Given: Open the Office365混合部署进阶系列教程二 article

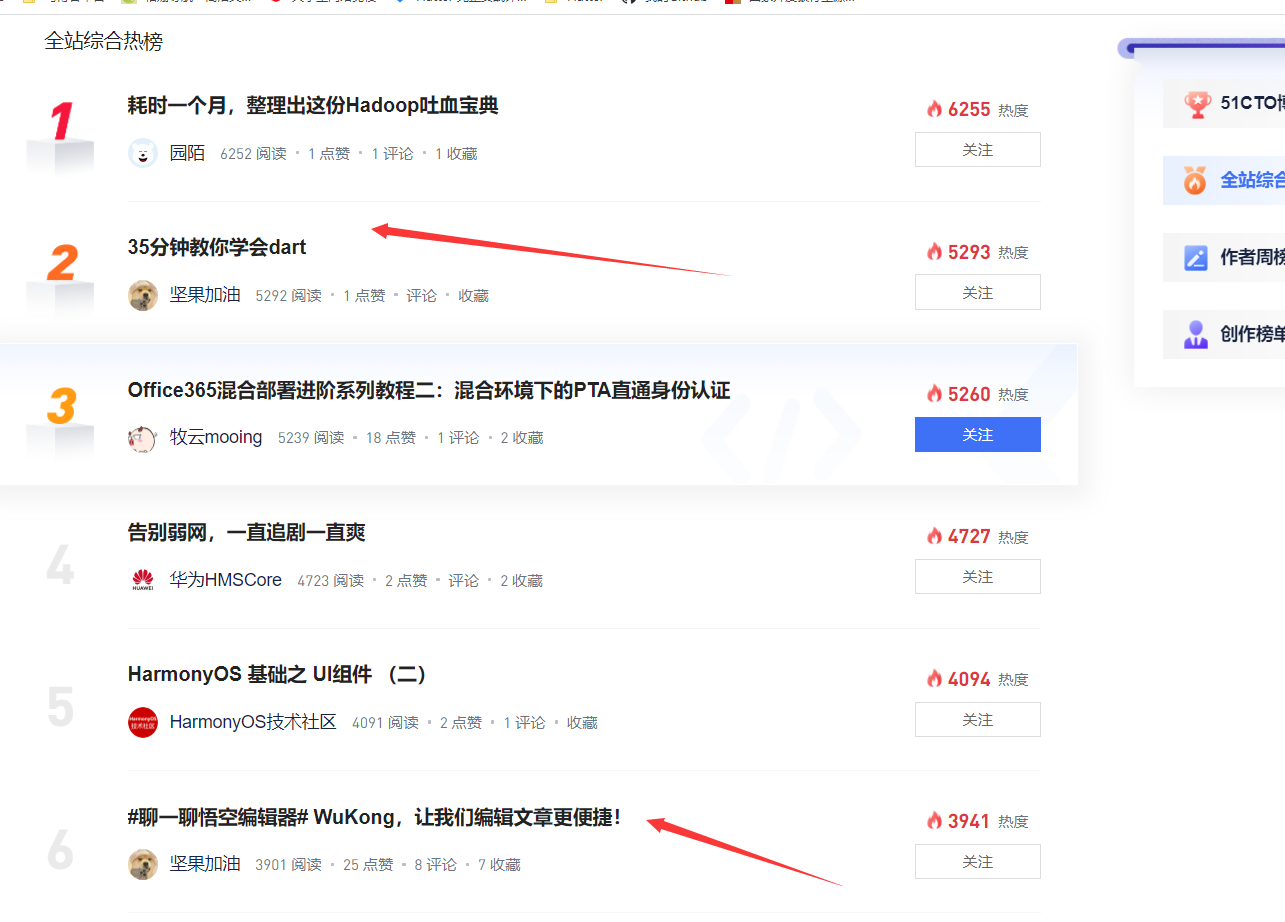Looking at the screenshot, I should pyautogui.click(x=429, y=390).
